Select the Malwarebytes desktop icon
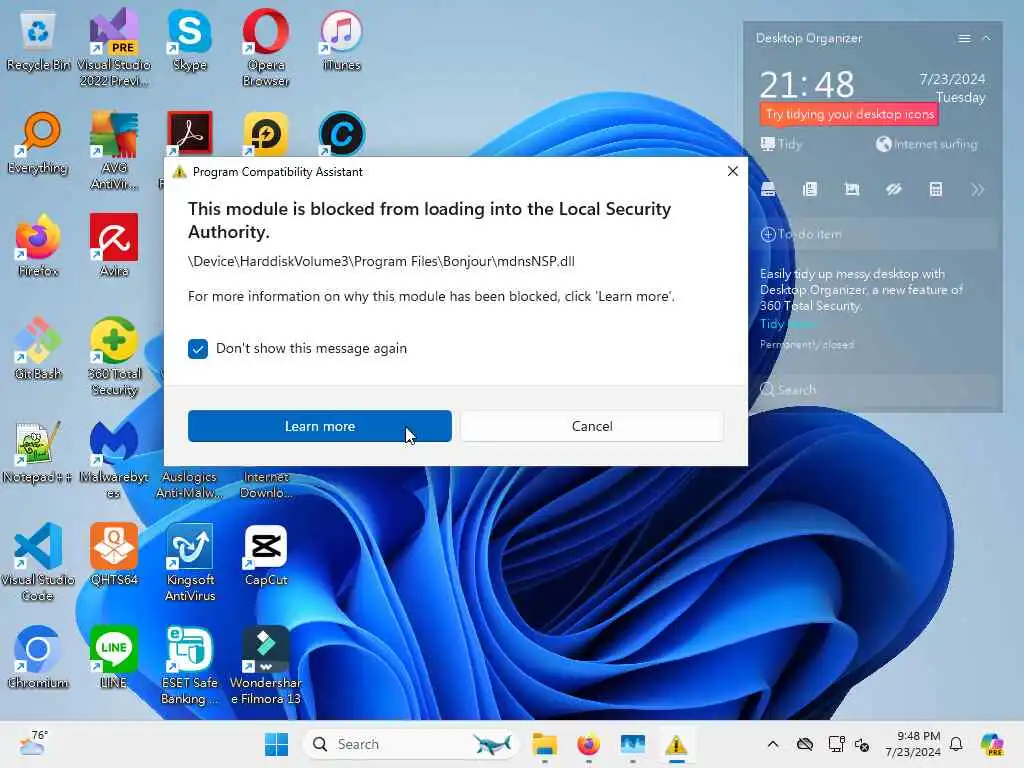The height and width of the screenshot is (768, 1024). click(x=114, y=460)
